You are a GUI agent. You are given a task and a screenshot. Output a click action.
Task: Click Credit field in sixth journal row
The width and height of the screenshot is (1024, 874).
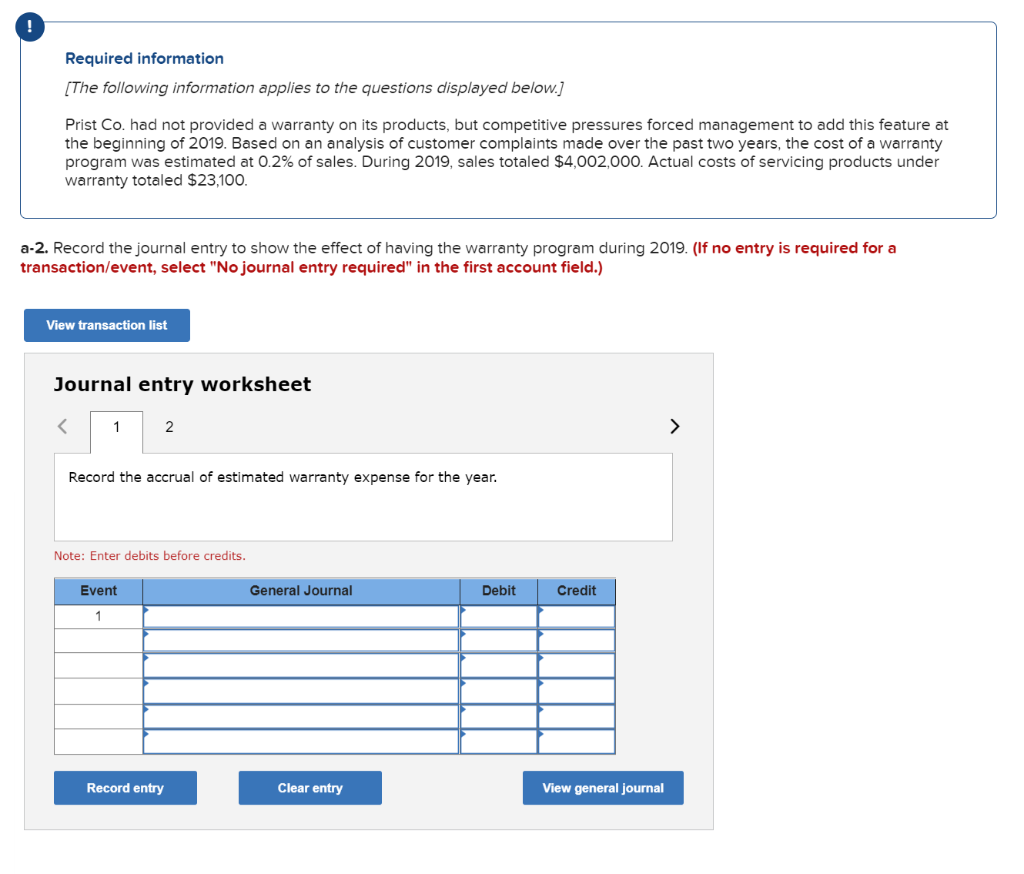click(x=577, y=742)
